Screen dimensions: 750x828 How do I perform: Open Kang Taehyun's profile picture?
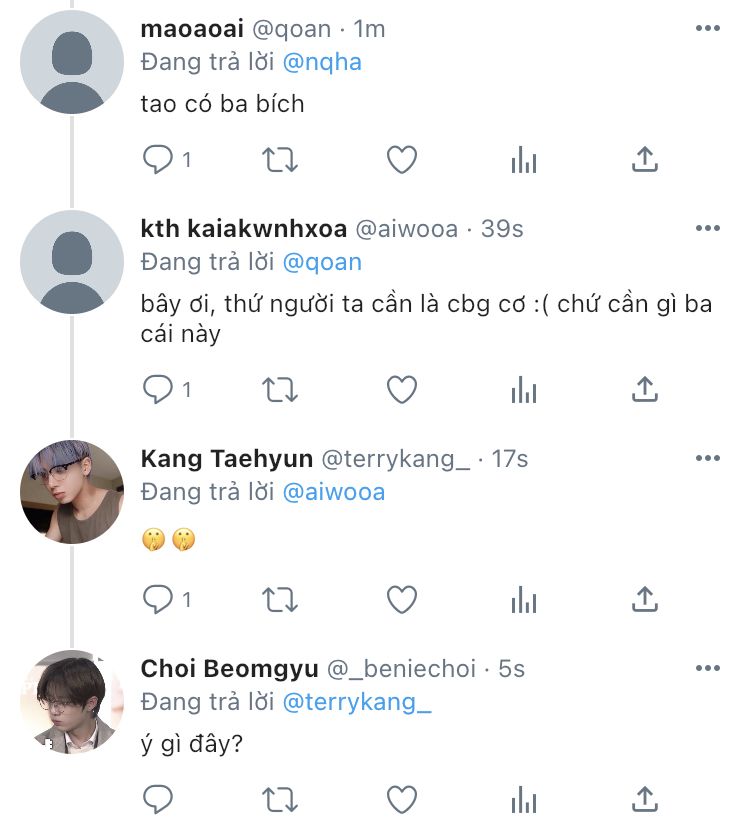tap(71, 492)
